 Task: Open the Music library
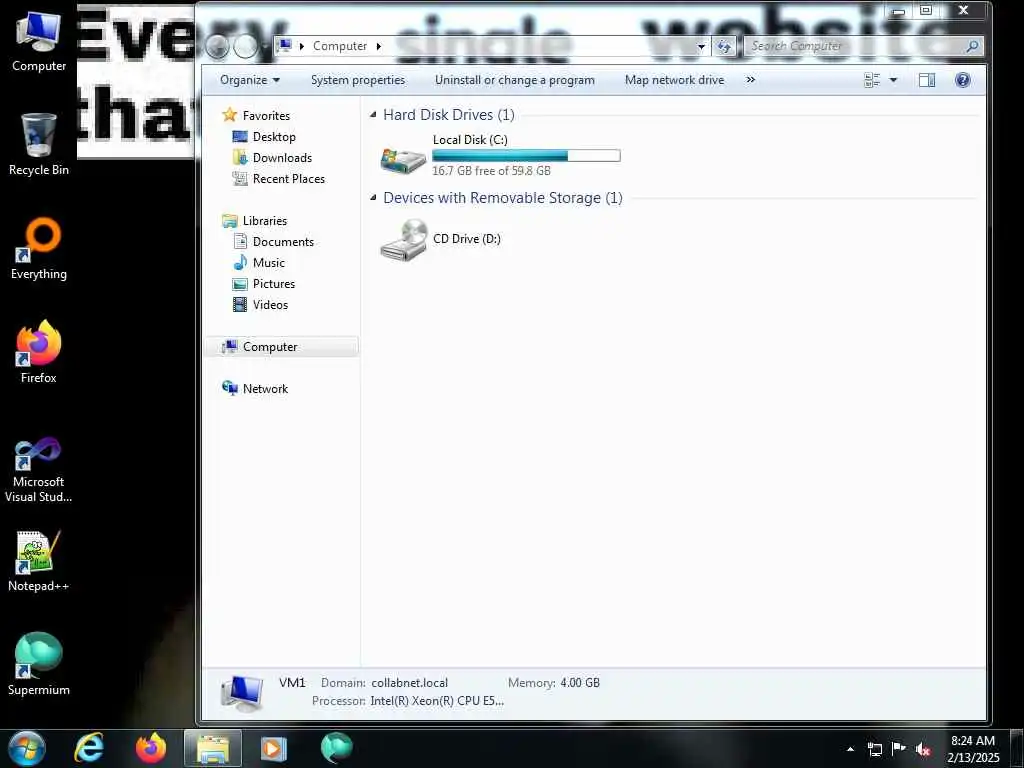pyautogui.click(x=268, y=263)
